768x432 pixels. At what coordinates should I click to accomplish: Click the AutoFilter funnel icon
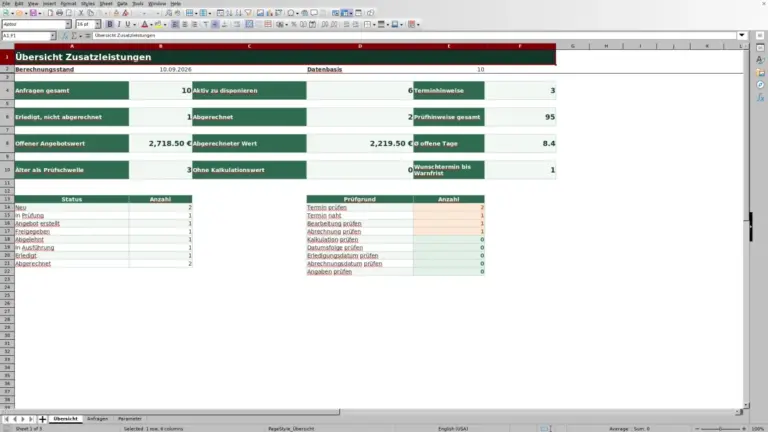[x=248, y=13]
